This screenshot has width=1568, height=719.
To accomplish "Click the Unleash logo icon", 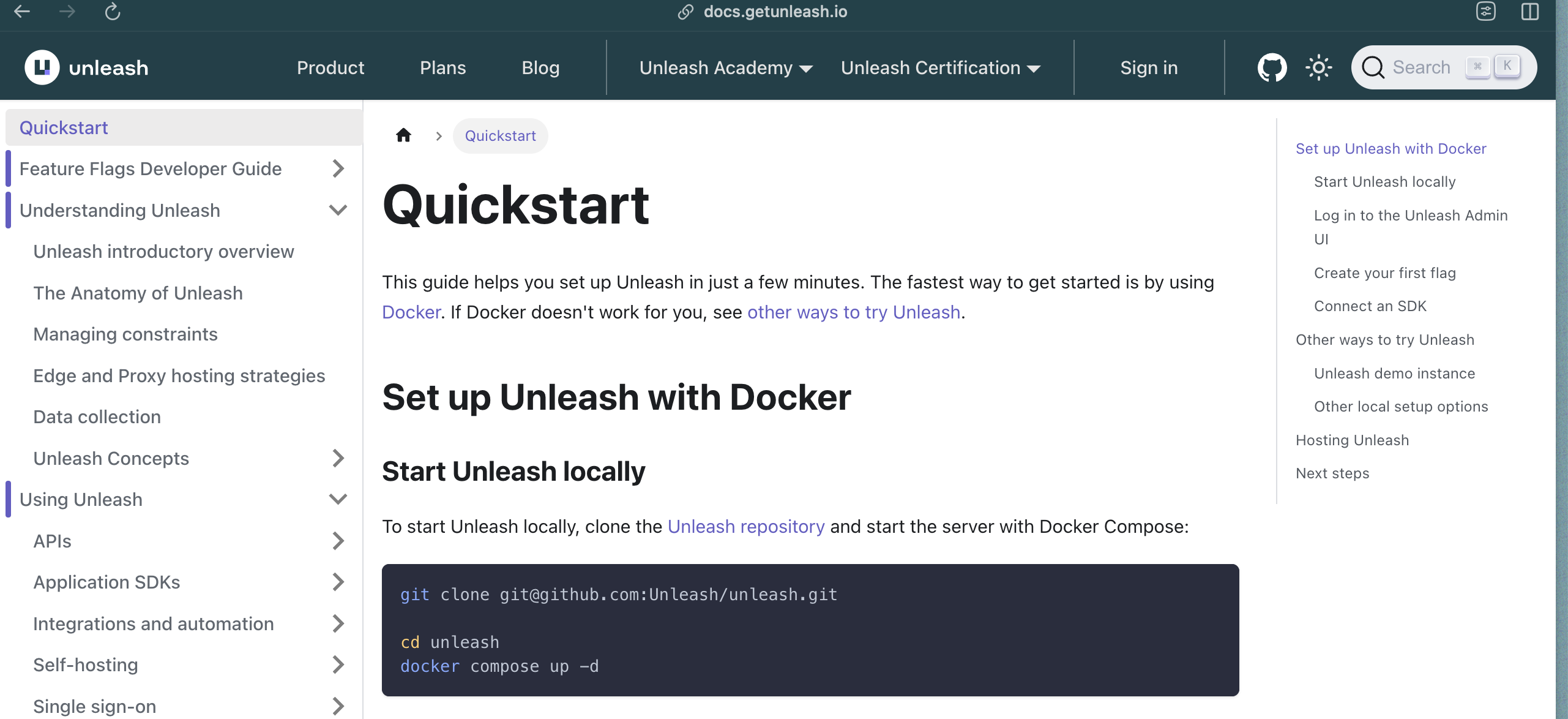I will click(42, 67).
